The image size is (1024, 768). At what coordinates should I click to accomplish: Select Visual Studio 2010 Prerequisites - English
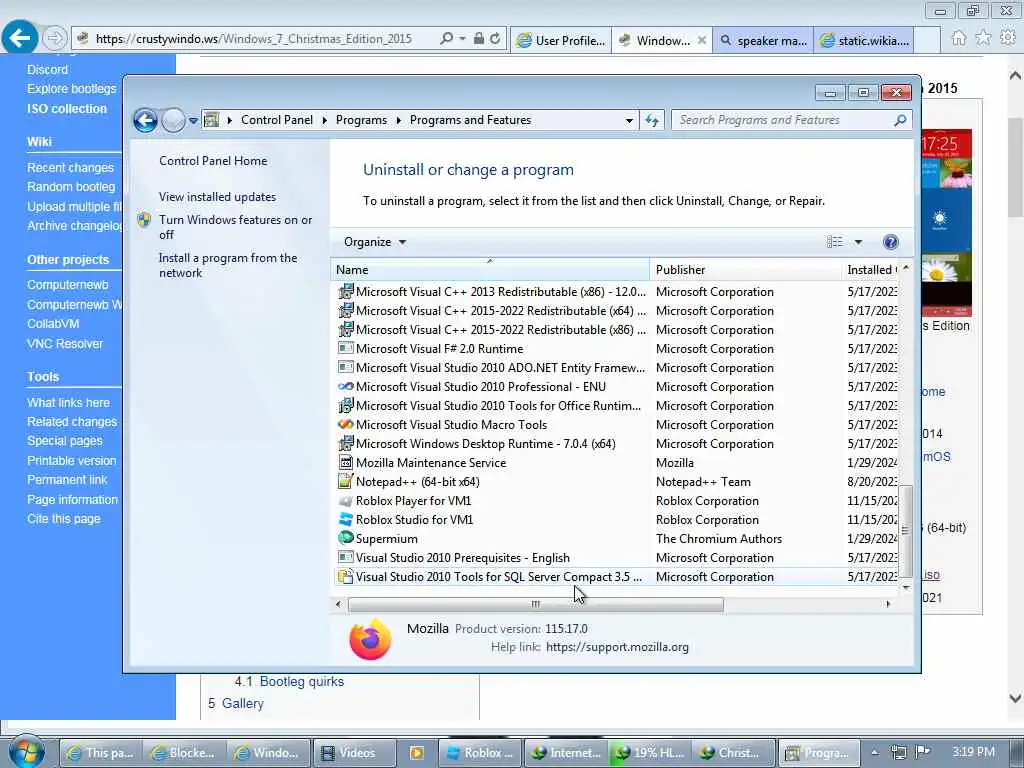617,558
